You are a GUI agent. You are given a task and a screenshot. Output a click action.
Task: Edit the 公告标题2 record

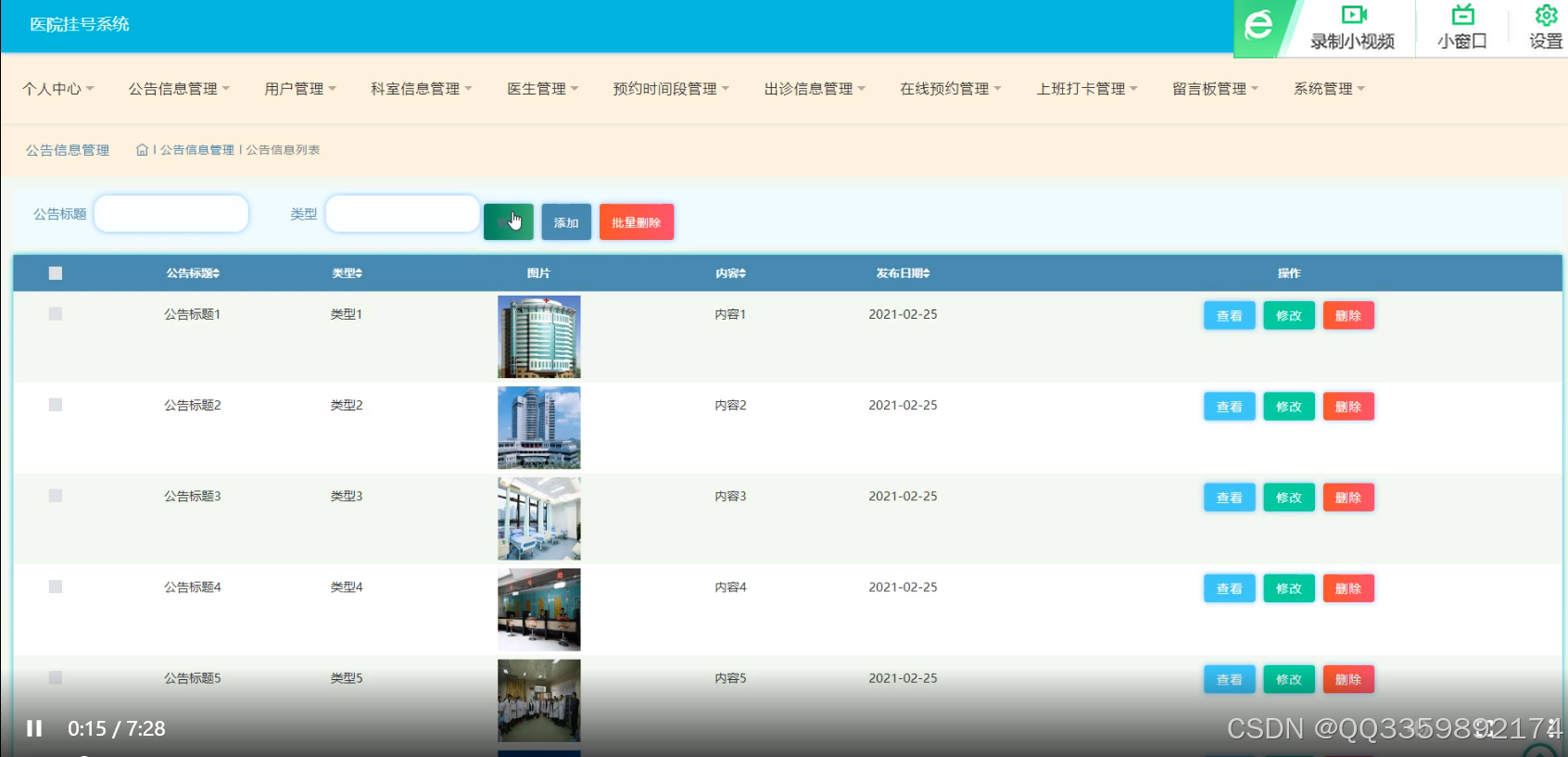(x=1289, y=407)
